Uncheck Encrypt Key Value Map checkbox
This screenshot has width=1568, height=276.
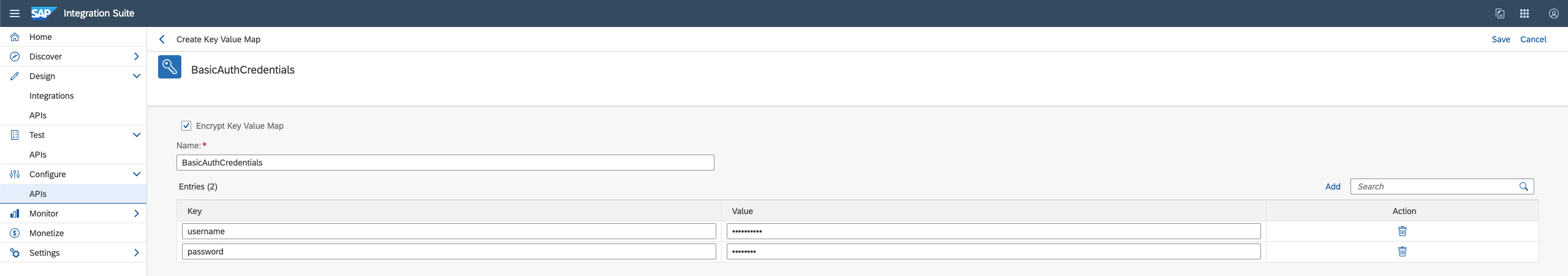186,126
